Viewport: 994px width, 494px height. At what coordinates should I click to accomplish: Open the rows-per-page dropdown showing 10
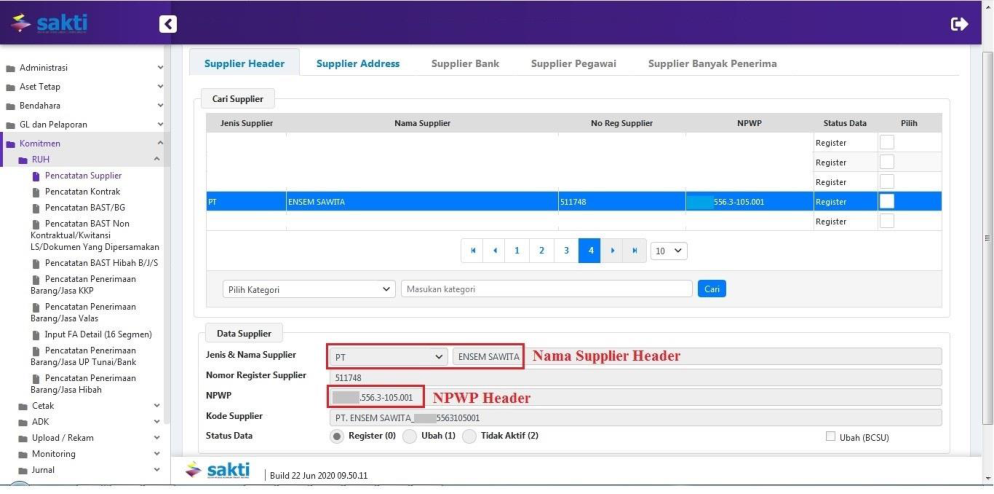coord(669,250)
